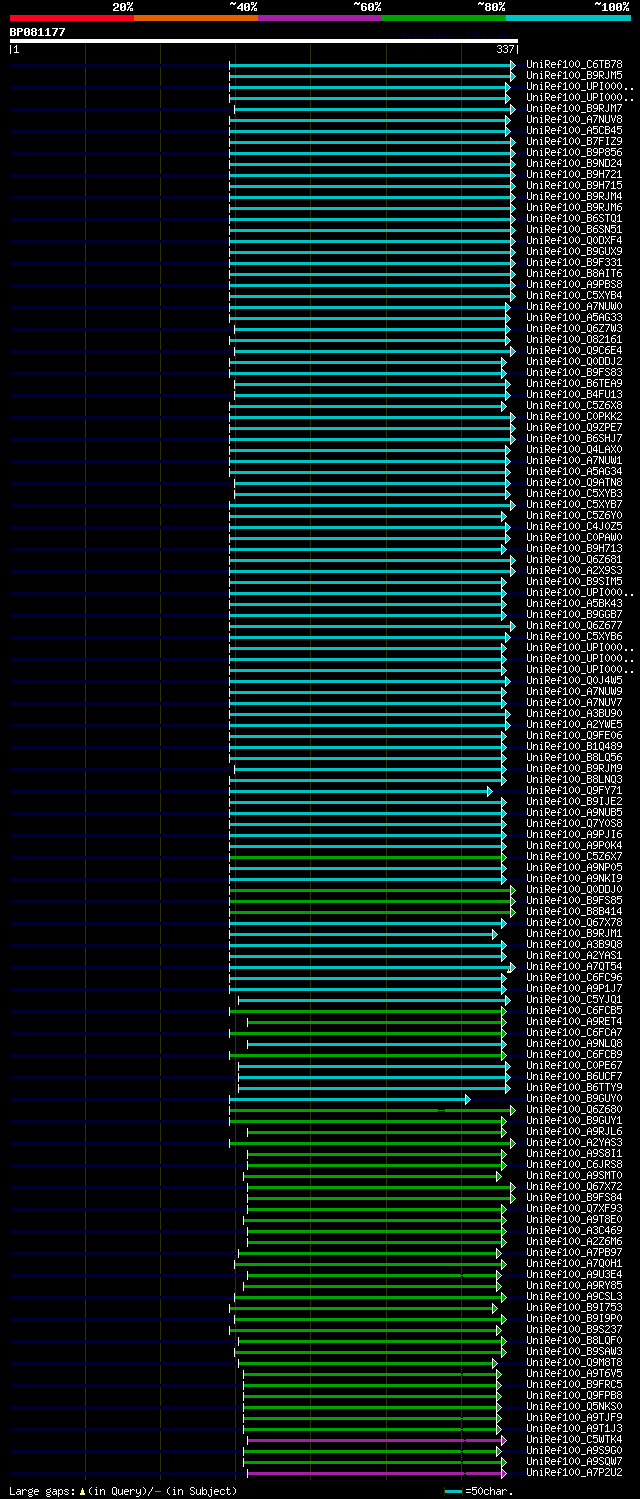Open the UniRef100_B7FIZ9 hit label
640x1499 pixels.
574,141
